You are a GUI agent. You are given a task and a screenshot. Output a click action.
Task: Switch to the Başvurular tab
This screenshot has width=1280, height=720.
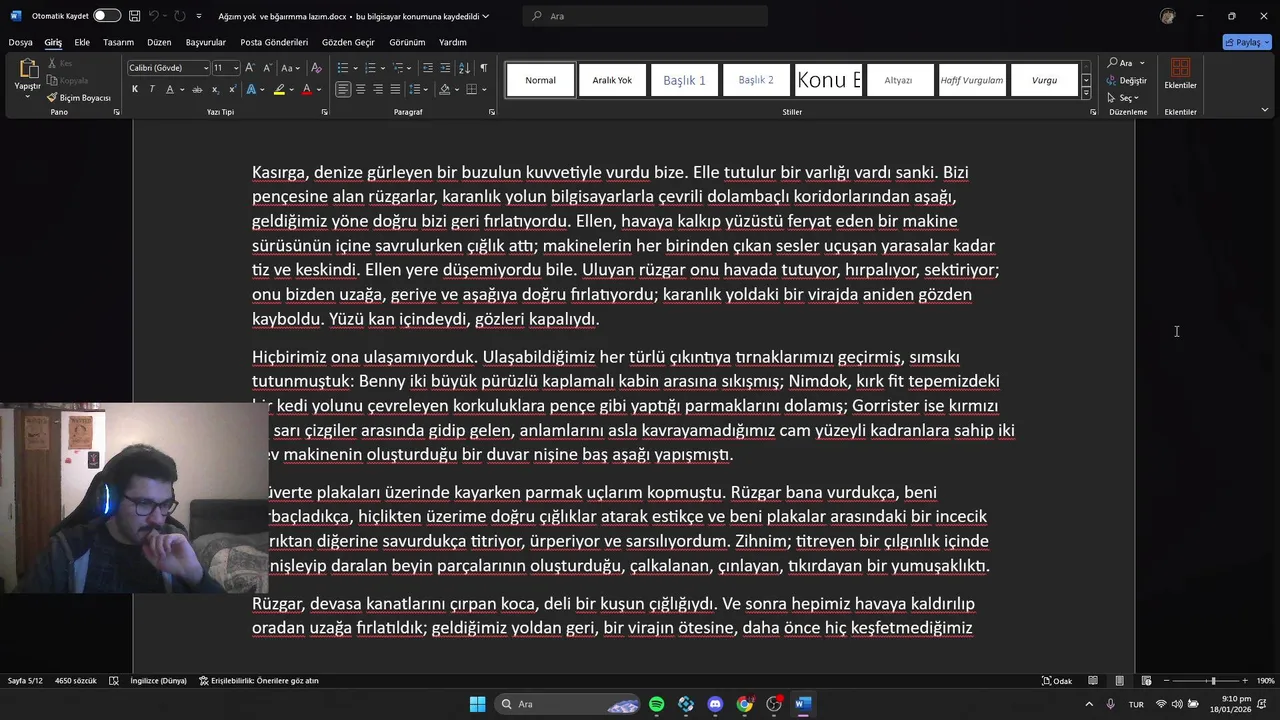[x=206, y=42]
